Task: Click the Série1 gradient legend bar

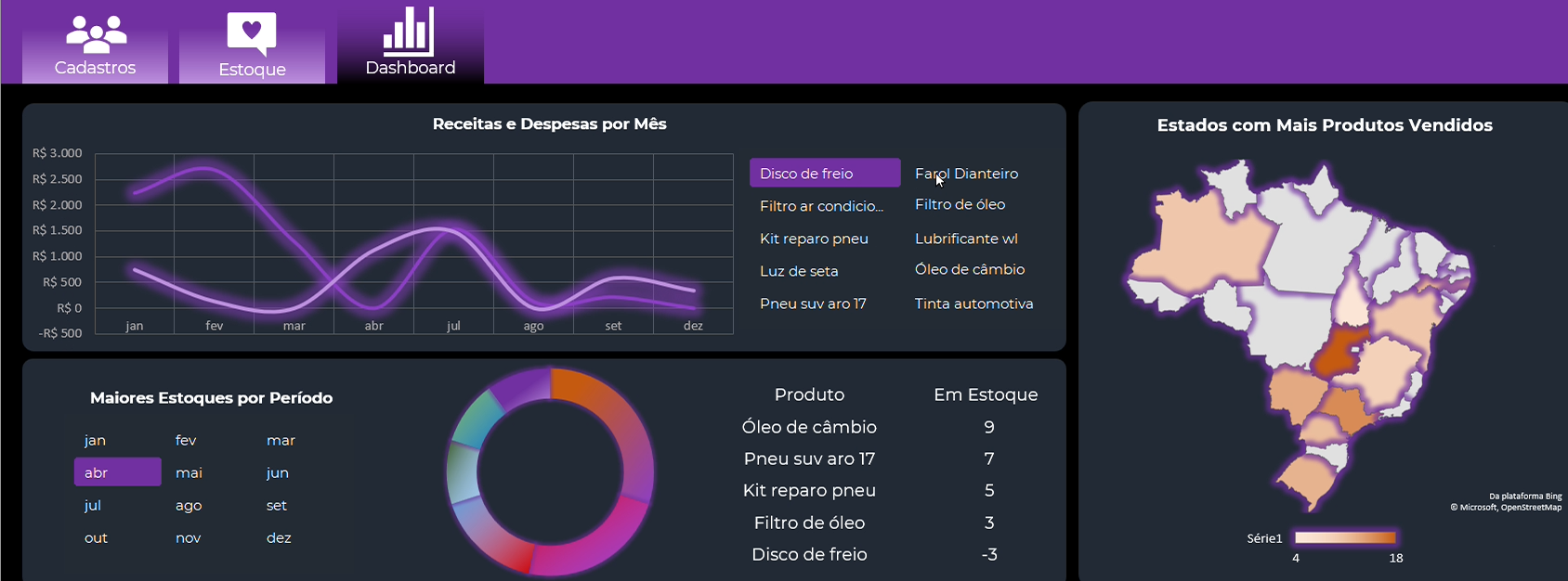Action: (1345, 537)
